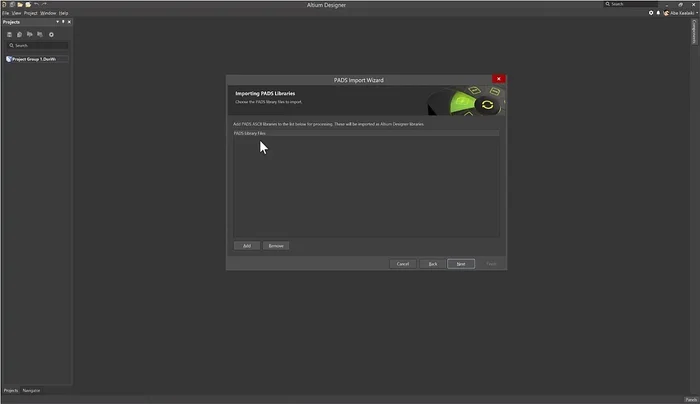Open the Project menu

tap(30, 13)
